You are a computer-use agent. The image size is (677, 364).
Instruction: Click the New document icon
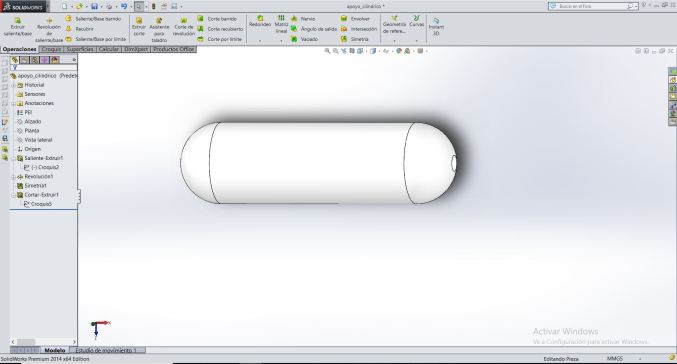(x=65, y=6)
